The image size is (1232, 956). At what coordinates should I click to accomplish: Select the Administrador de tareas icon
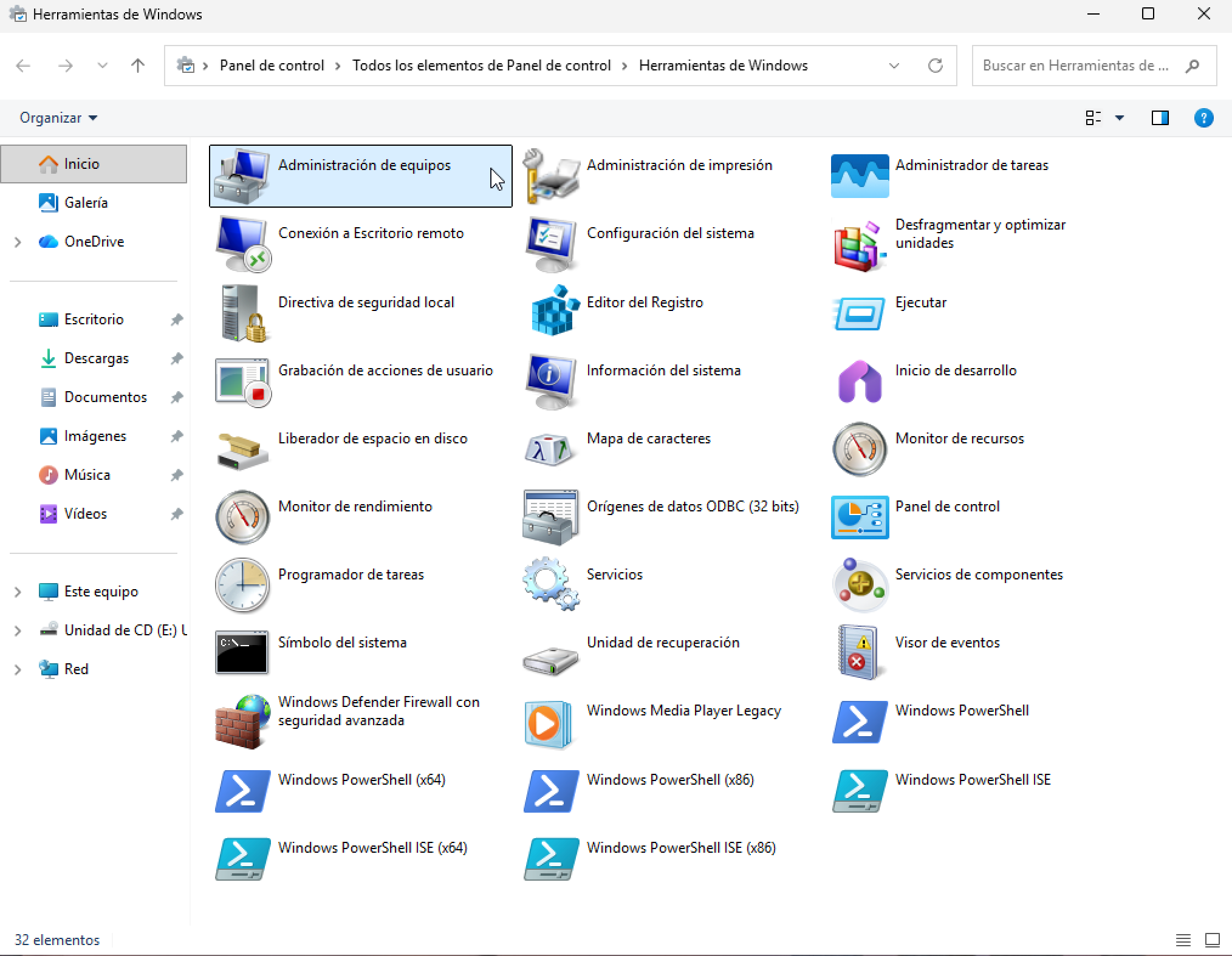tap(860, 176)
